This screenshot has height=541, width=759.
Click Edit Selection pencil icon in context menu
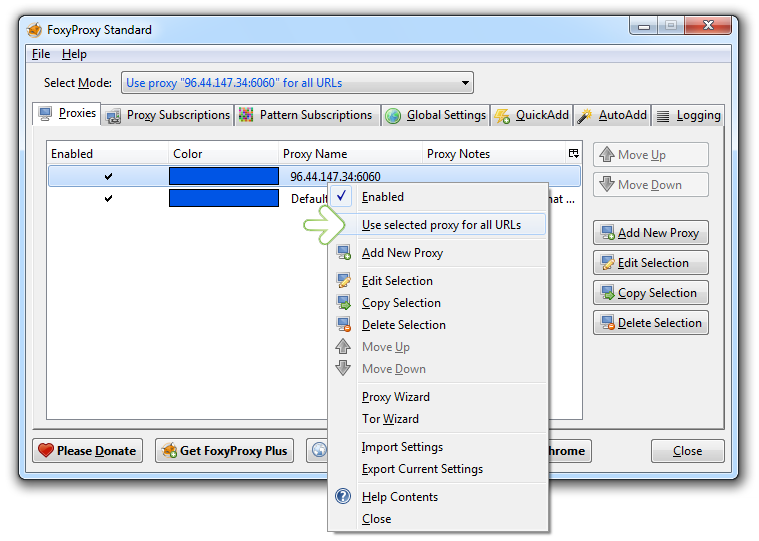point(344,281)
